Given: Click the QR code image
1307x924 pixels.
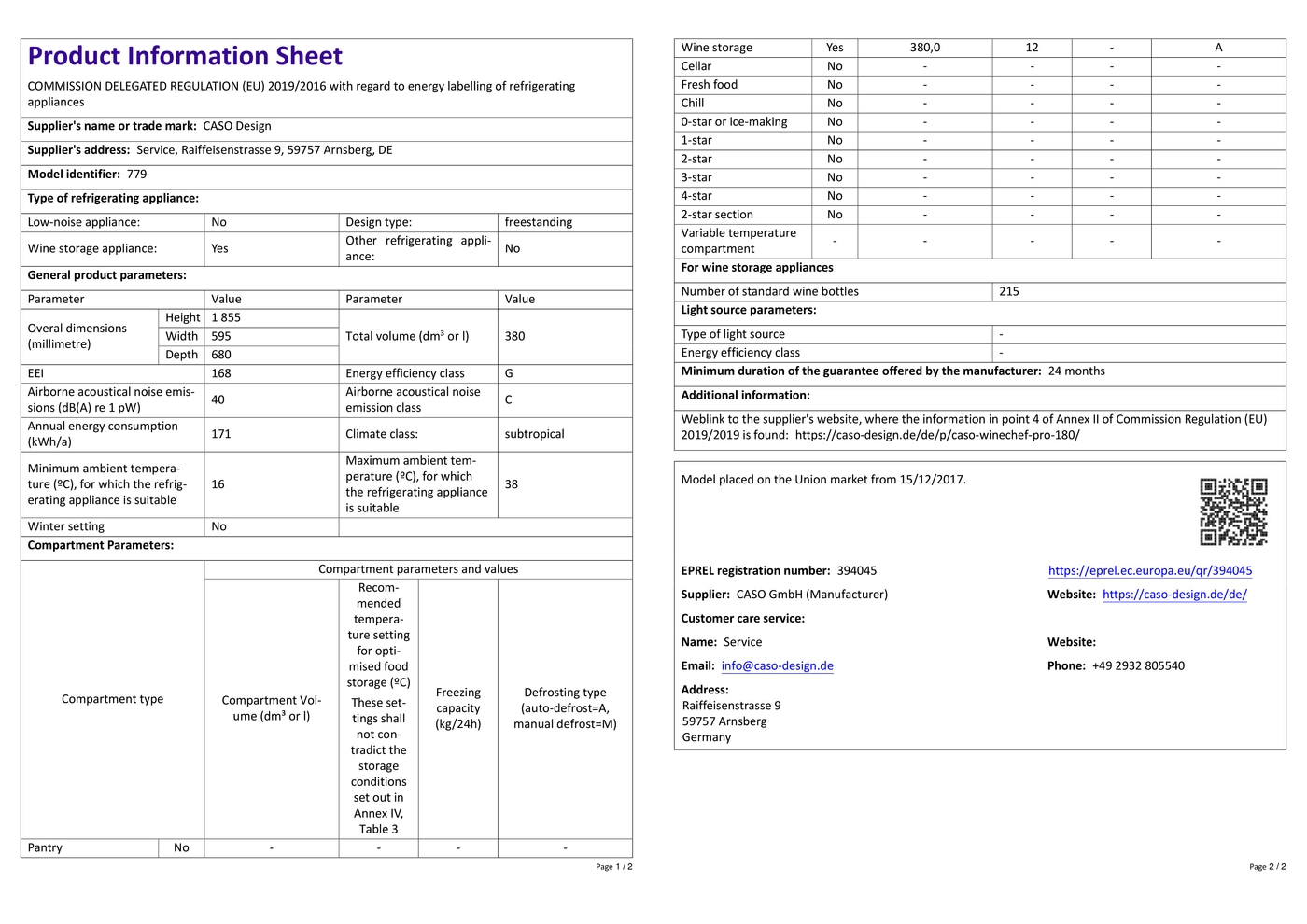Looking at the screenshot, I should [1232, 511].
